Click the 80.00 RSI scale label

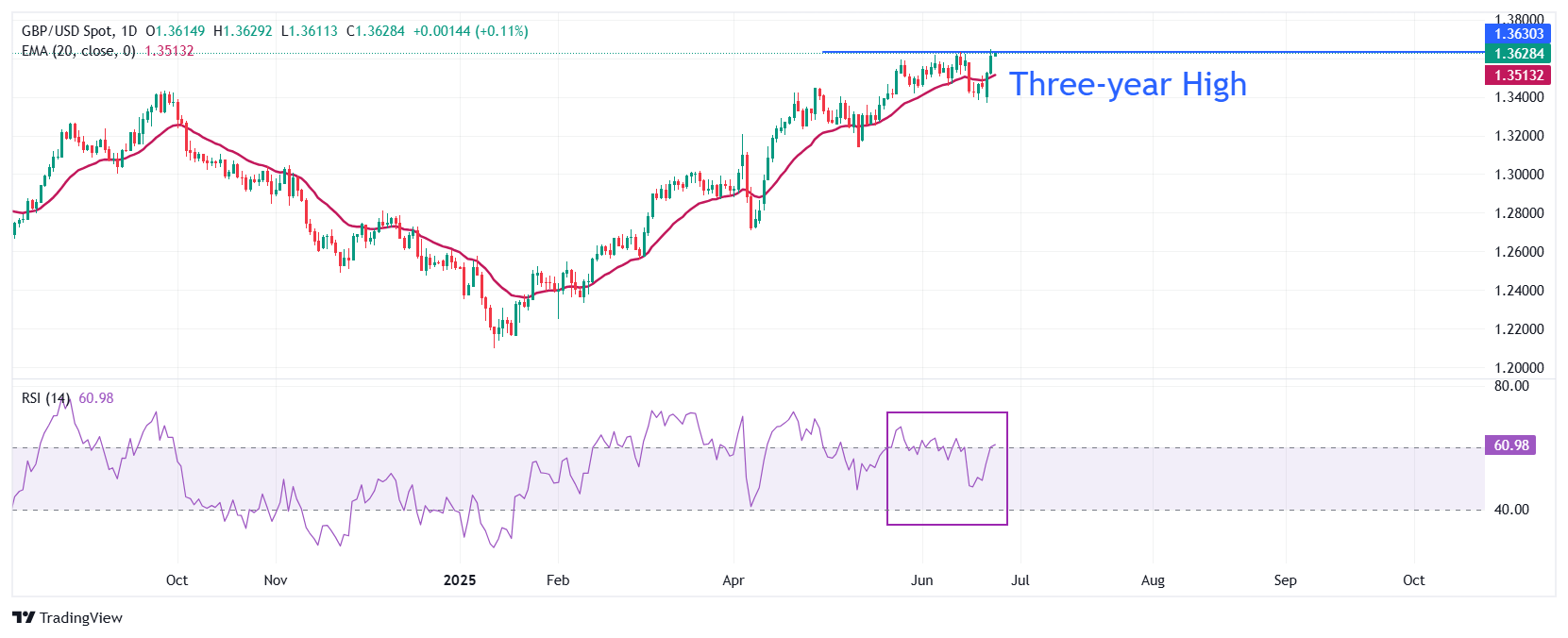coord(1511,386)
